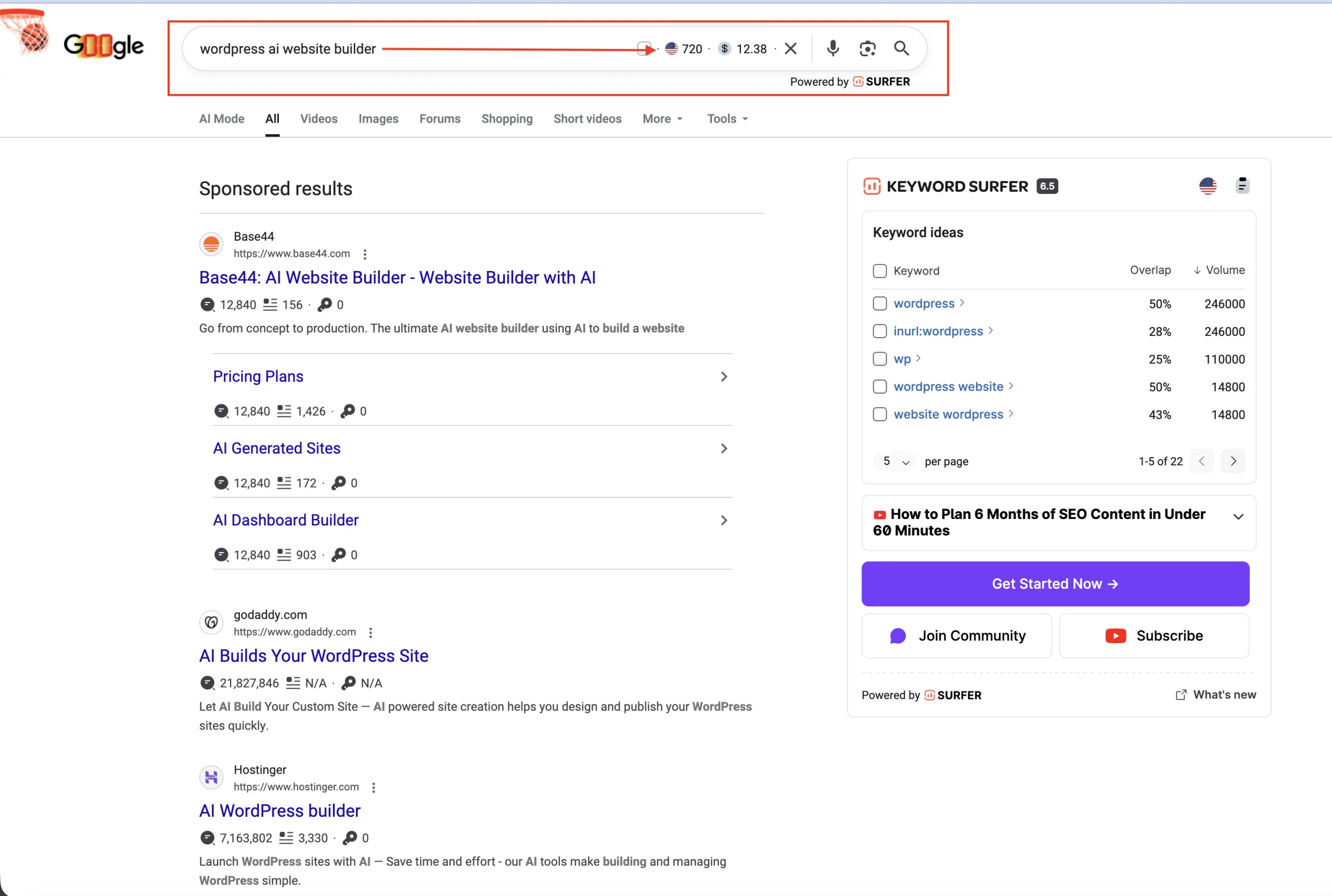Click the voice search microphone icon
Screen dimensions: 1332x896
point(832,48)
